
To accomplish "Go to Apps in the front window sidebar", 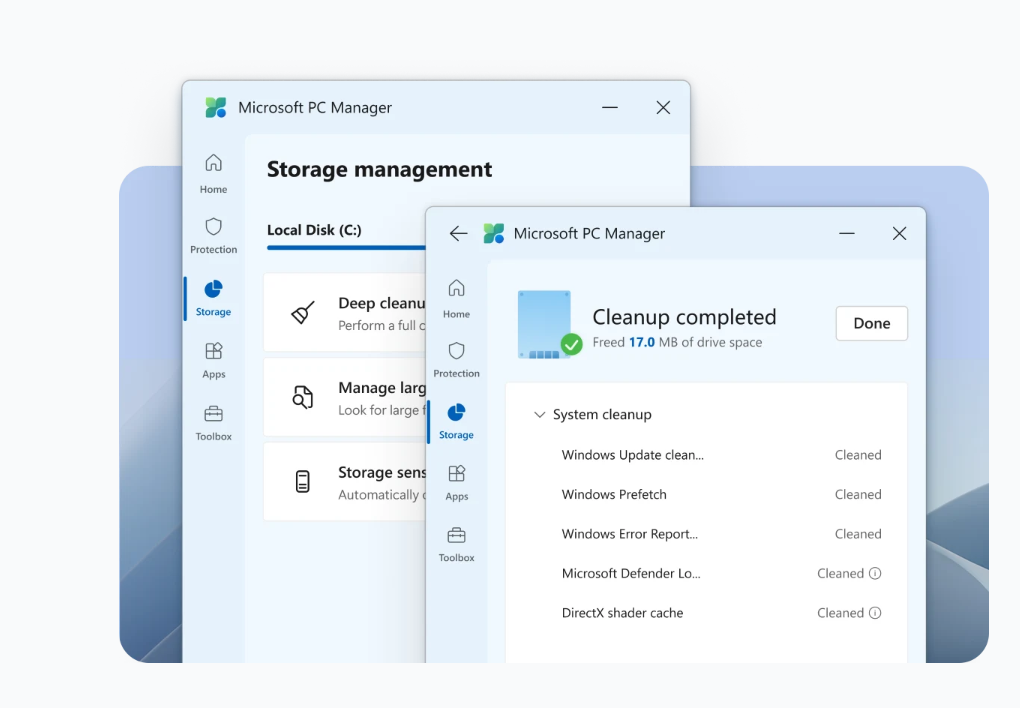I will tap(456, 483).
